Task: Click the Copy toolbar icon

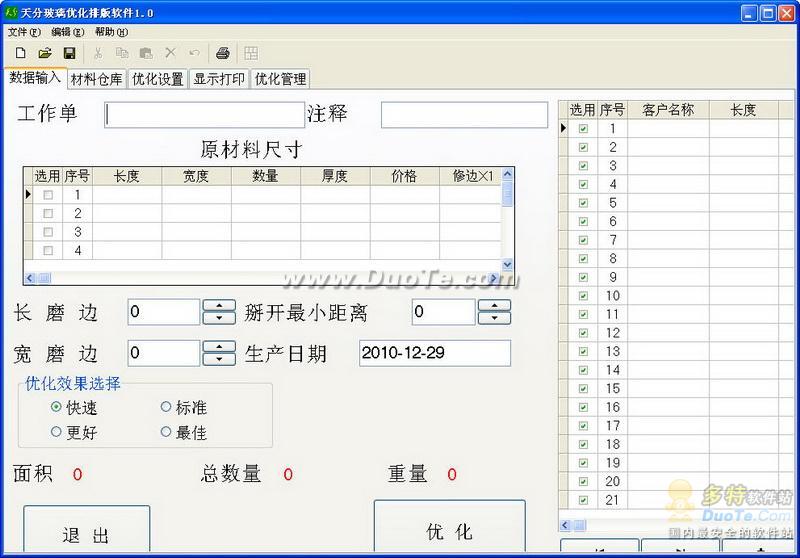Action: 122,53
